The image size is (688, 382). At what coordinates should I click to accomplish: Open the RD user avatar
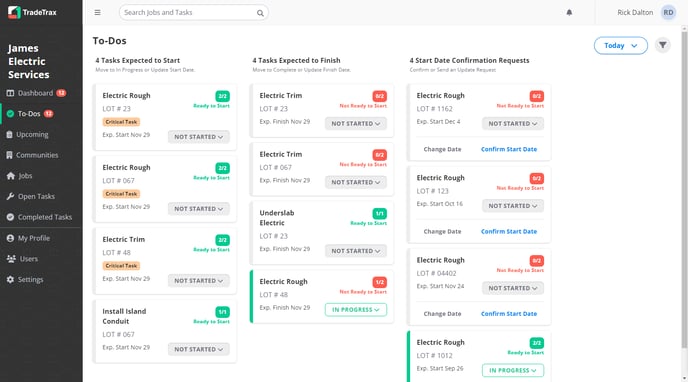[x=668, y=12]
